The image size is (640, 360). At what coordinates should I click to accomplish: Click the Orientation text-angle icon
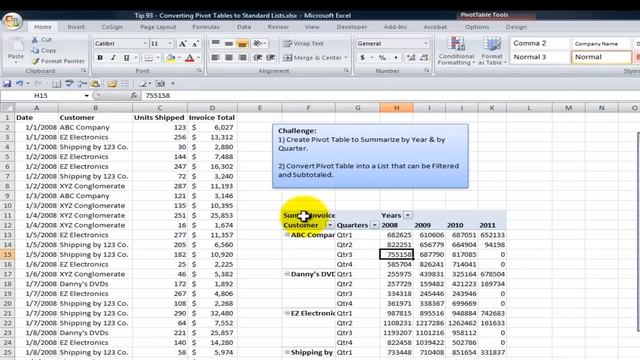(258, 43)
